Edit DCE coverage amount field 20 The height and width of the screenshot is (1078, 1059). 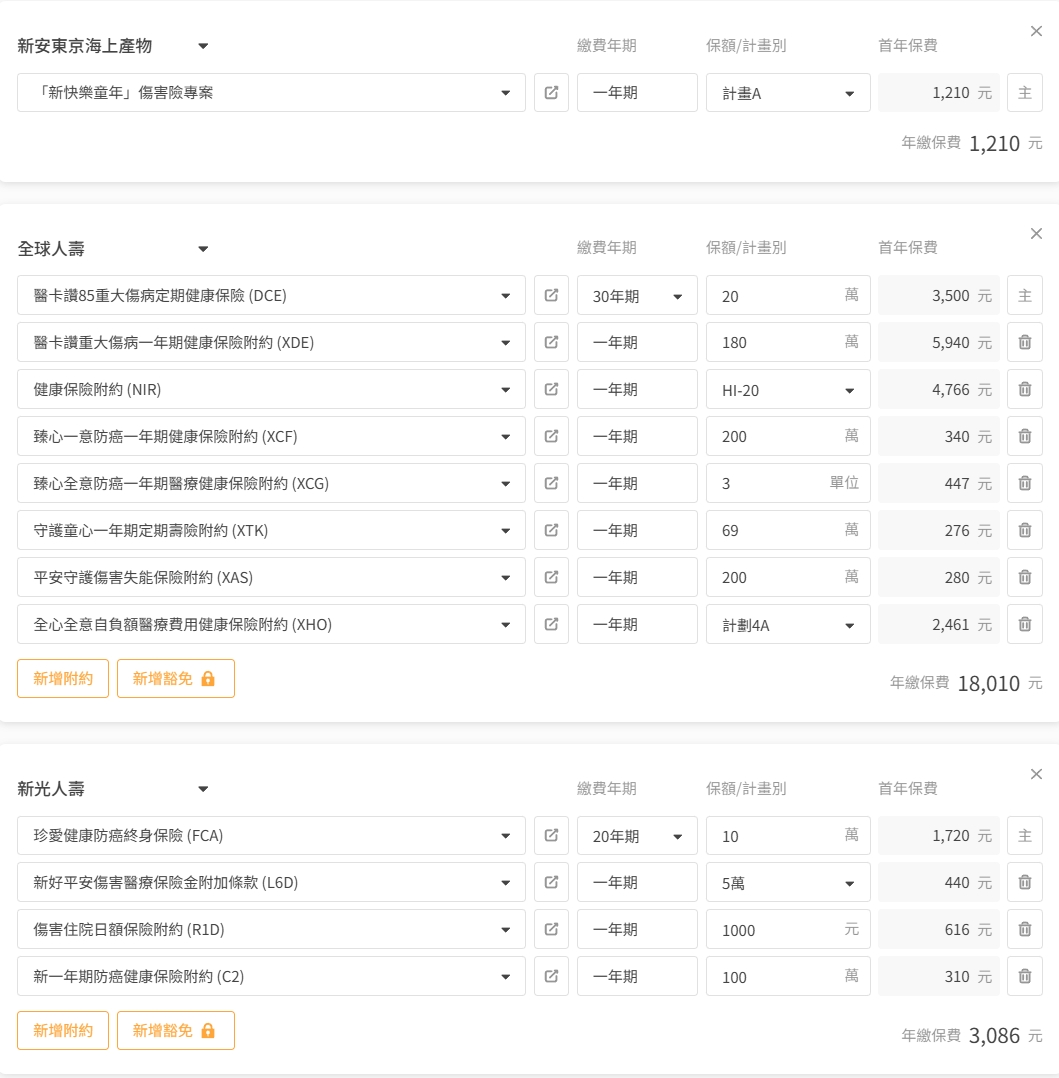(x=788, y=296)
